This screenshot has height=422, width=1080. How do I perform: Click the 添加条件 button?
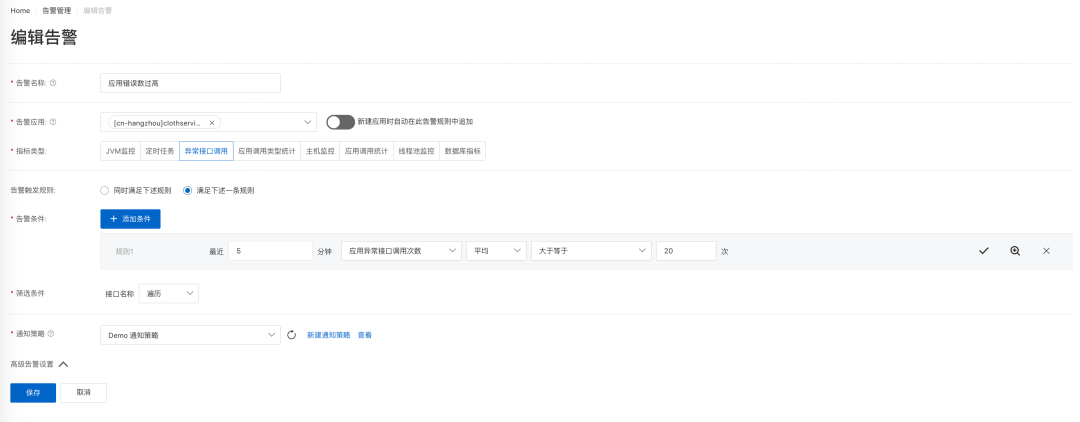tap(130, 218)
